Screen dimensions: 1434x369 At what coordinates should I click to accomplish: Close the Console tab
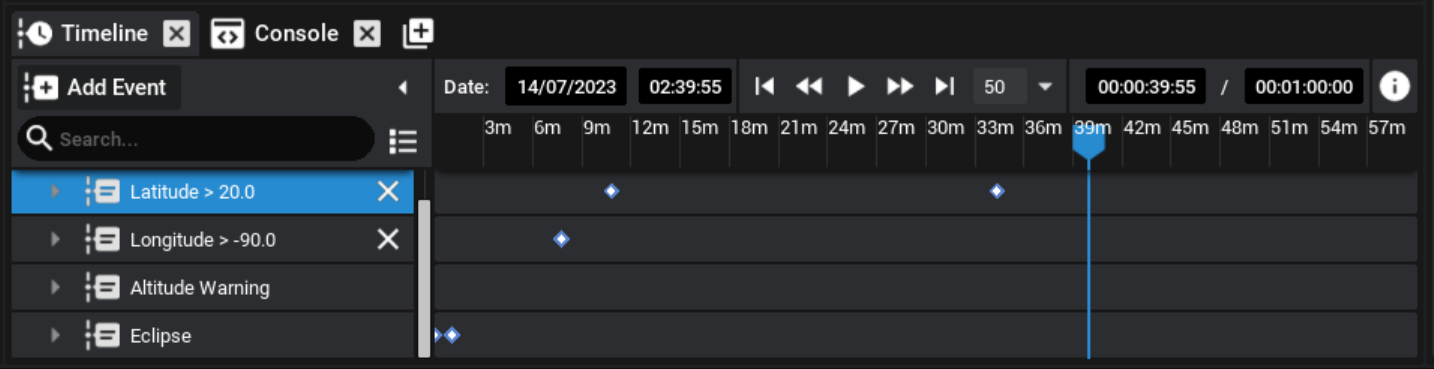368,34
